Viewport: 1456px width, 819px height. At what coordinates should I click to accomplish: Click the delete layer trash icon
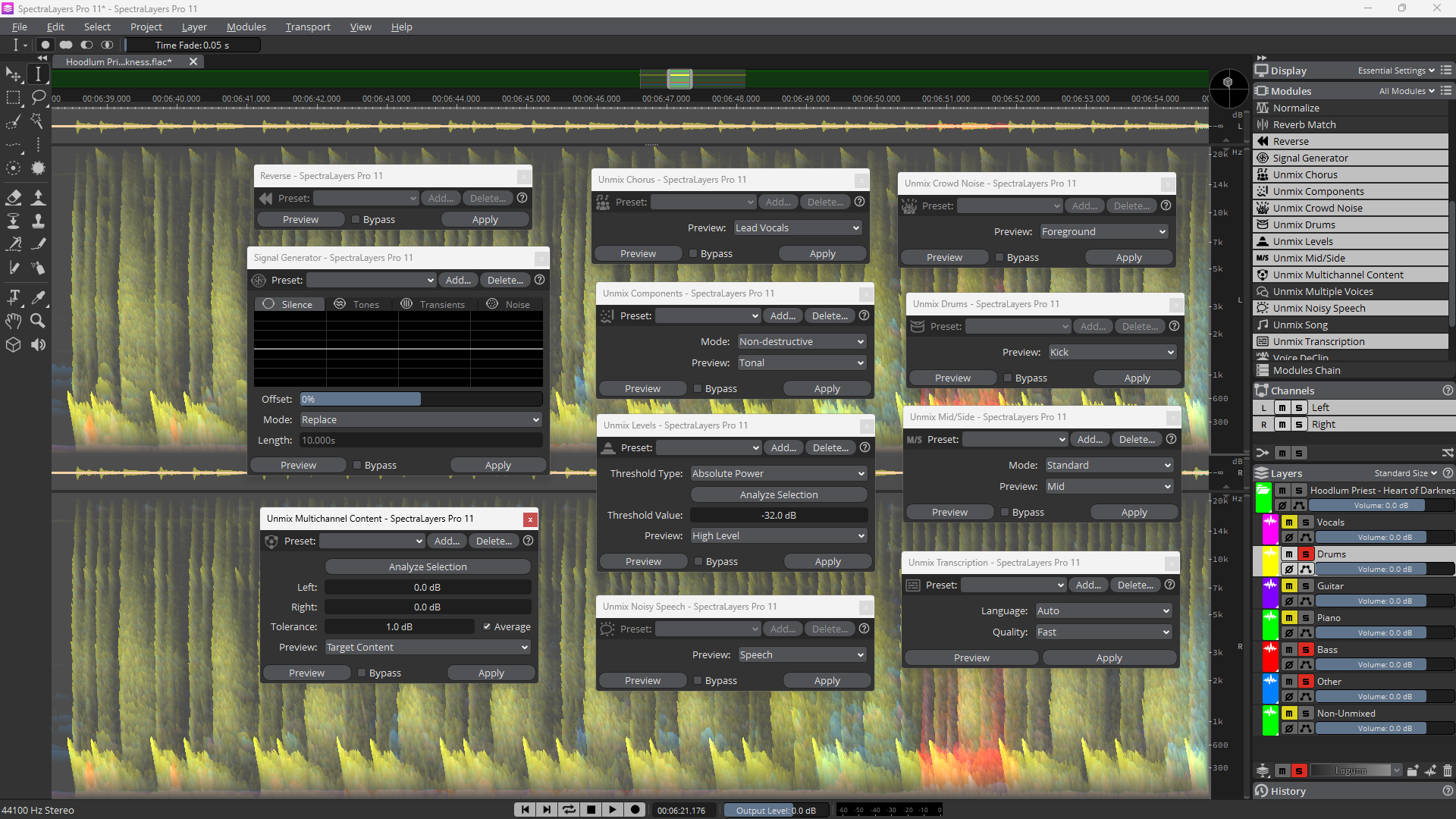(x=1447, y=770)
